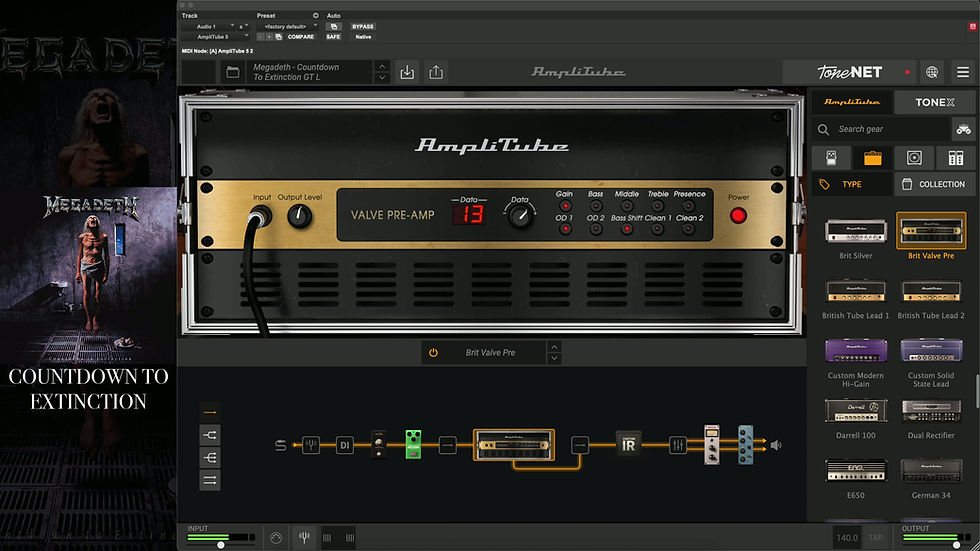
Task: Select the green overdrive pedal in chain
Action: (413, 445)
